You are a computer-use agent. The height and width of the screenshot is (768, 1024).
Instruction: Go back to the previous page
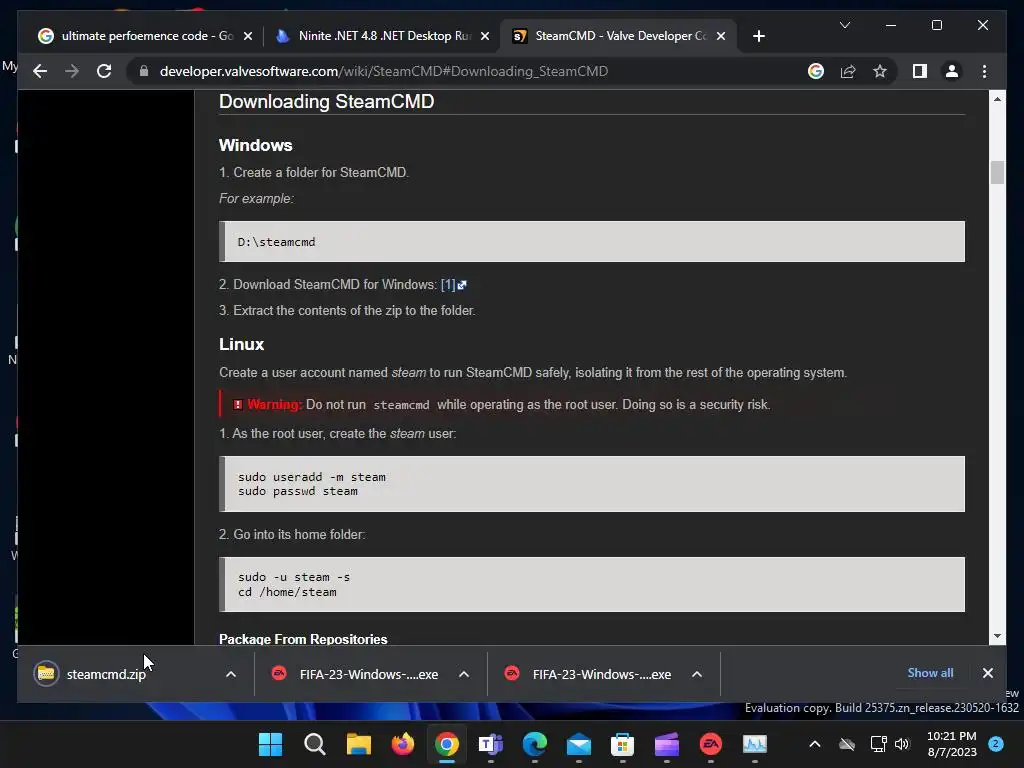point(40,71)
